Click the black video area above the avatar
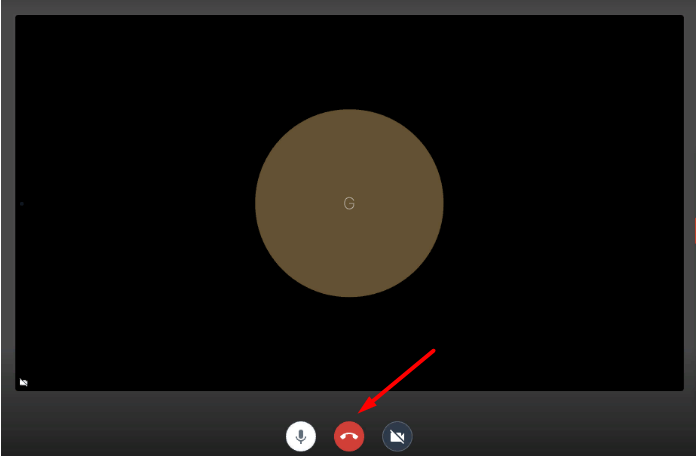The width and height of the screenshot is (696, 459). [x=349, y=60]
